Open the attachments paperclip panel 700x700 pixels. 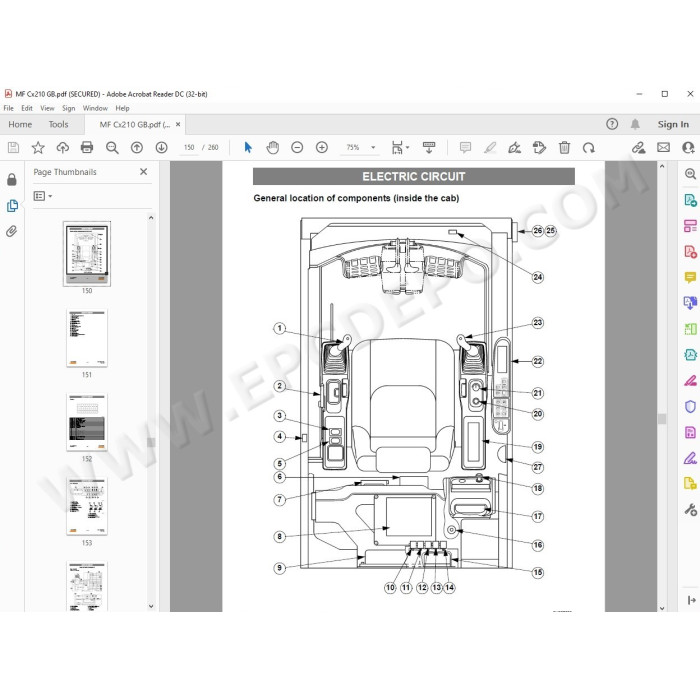pyautogui.click(x=12, y=231)
